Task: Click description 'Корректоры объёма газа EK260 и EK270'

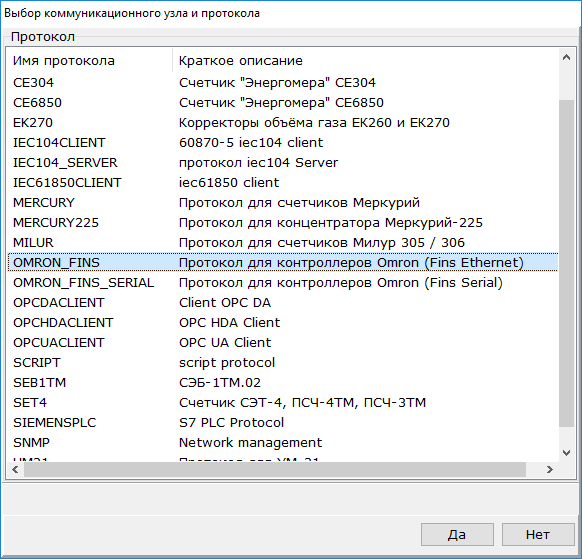Action: [314, 122]
